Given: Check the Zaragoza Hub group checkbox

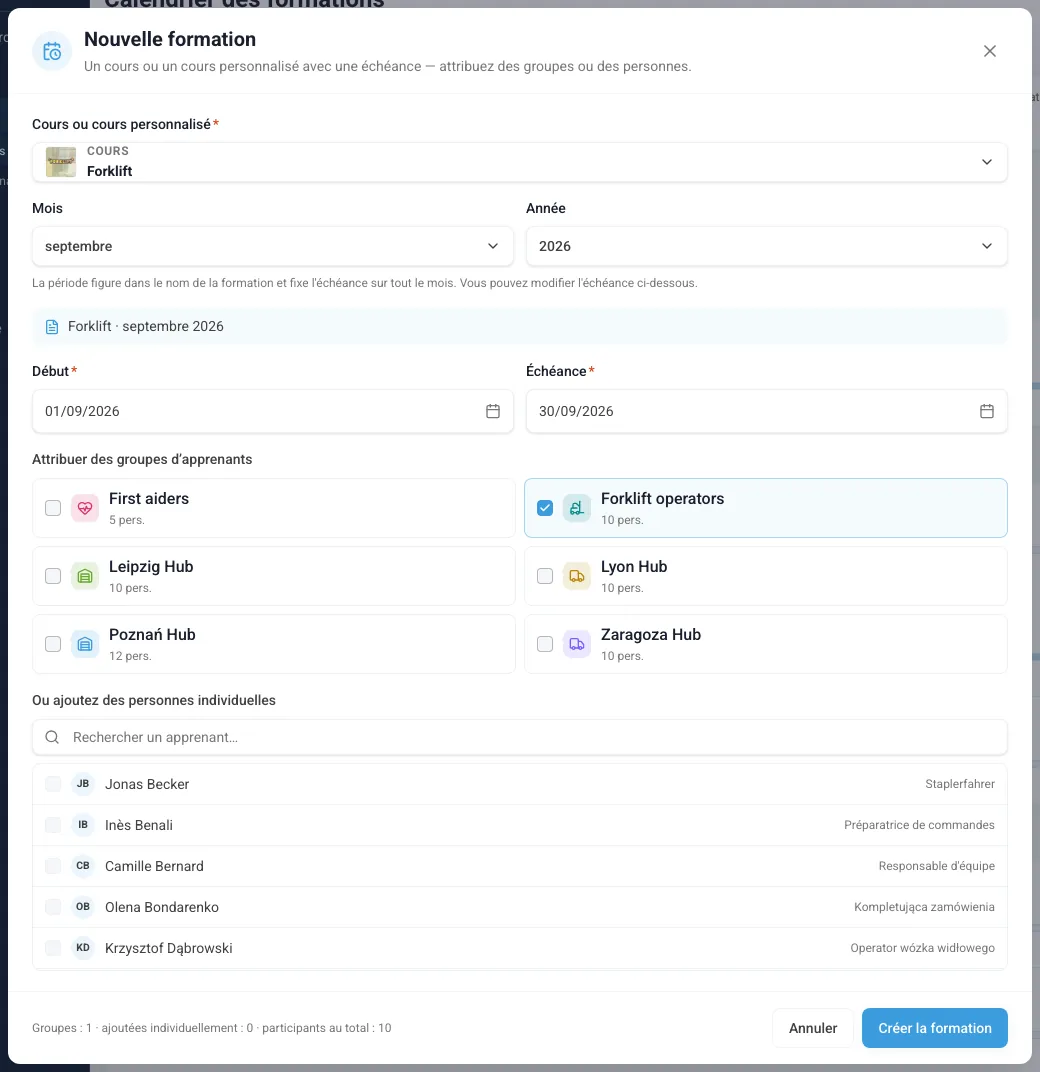Looking at the screenshot, I should [x=545, y=644].
